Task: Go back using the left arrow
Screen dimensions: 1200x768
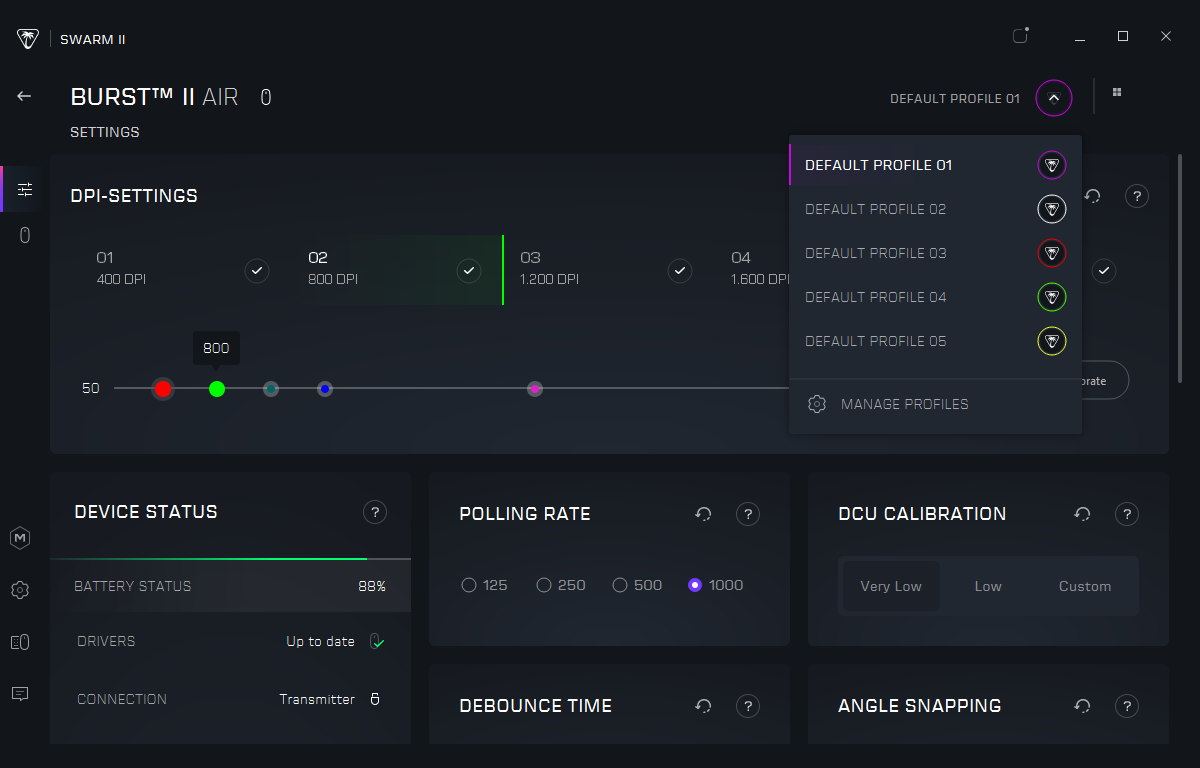Action: (x=24, y=96)
